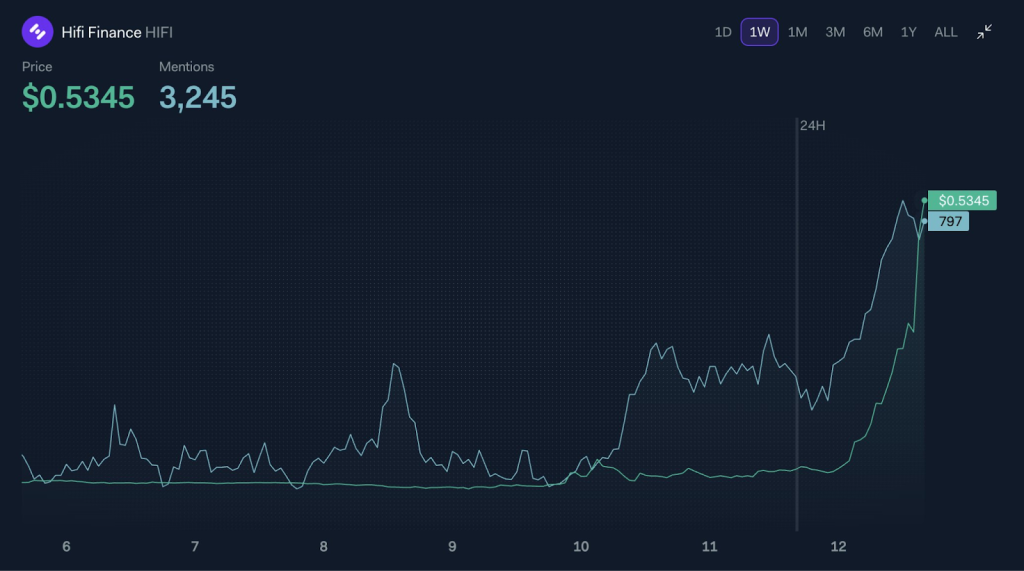Show ALL time price history
Image resolution: width=1024 pixels, height=571 pixels.
coord(946,32)
